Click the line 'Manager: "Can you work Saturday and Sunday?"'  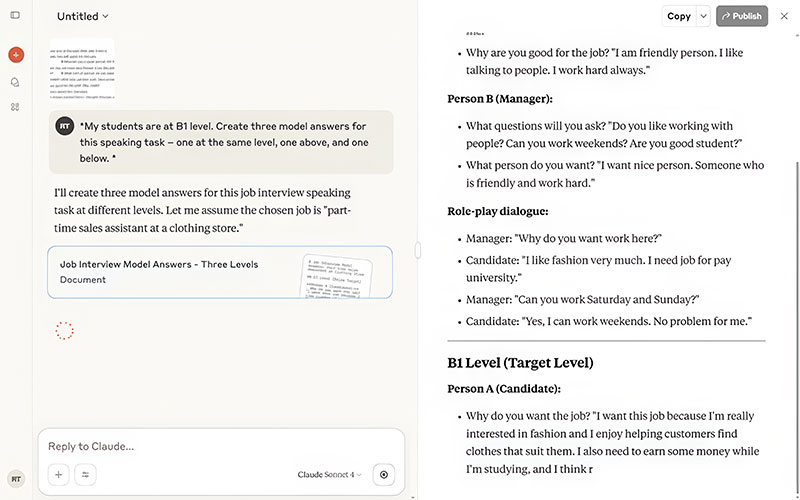tap(582, 299)
